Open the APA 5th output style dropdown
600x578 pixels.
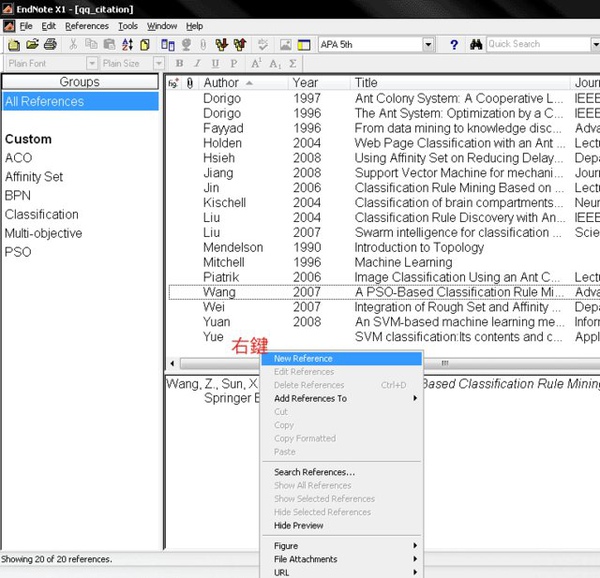429,45
